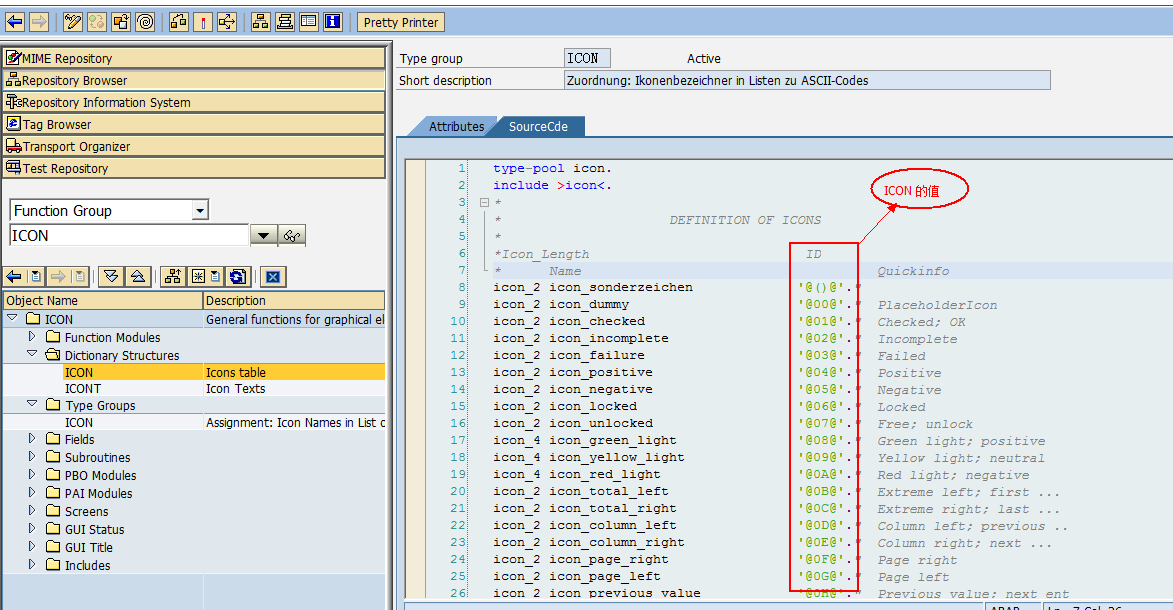Open MIME Repository

(194, 58)
